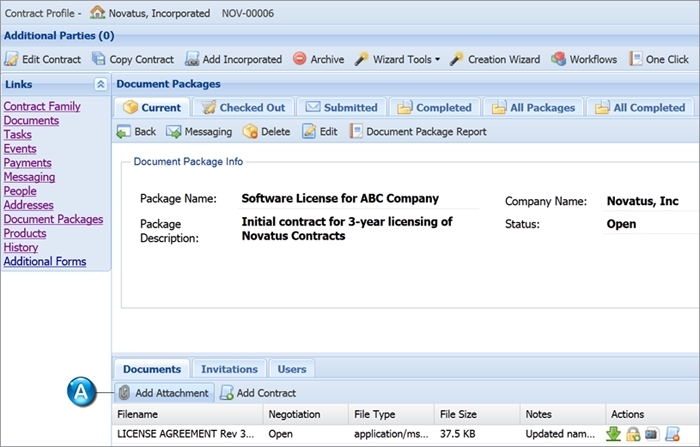Click the blue scroll document action icon
This screenshot has height=447, width=700.
(672, 434)
